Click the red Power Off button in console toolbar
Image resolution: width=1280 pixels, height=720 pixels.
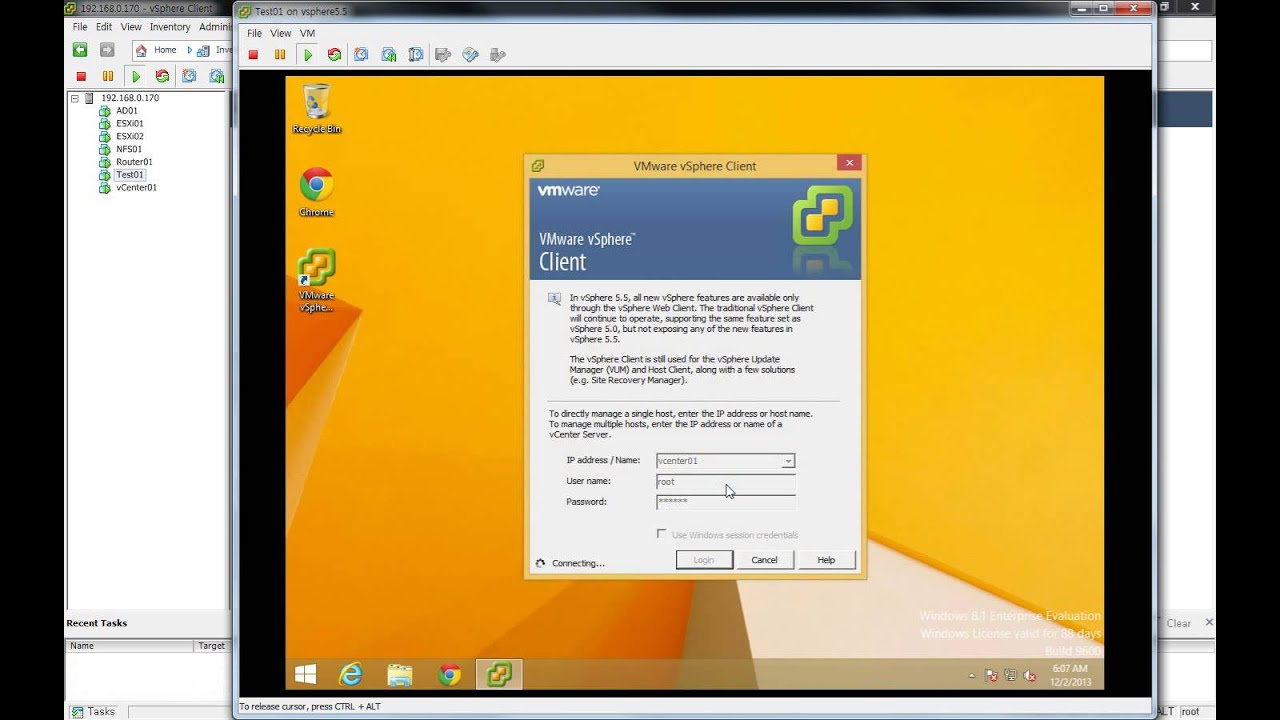click(x=253, y=55)
